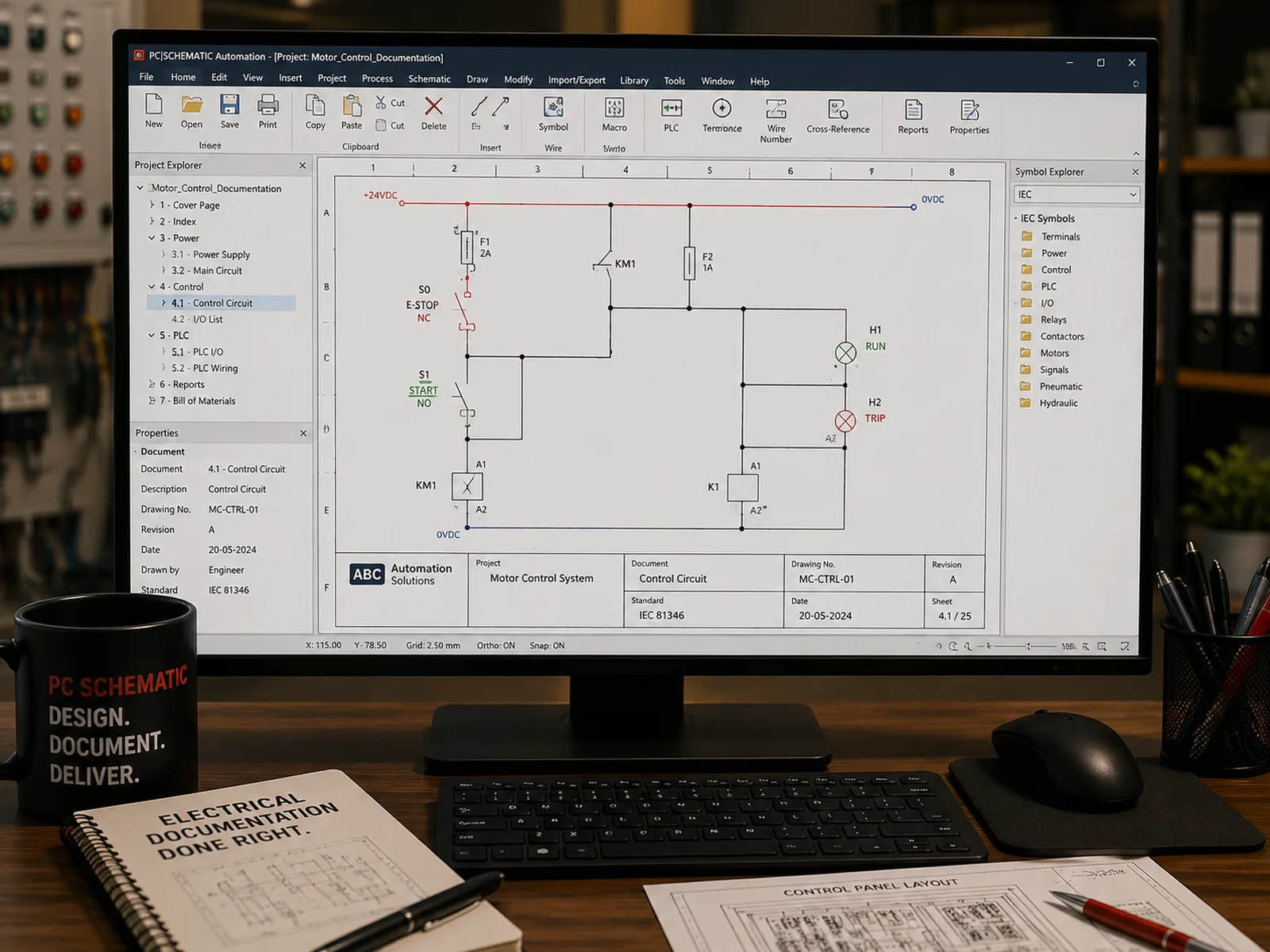The height and width of the screenshot is (952, 1270).
Task: Click the zoom-window icon in status bar
Action: click(1102, 647)
